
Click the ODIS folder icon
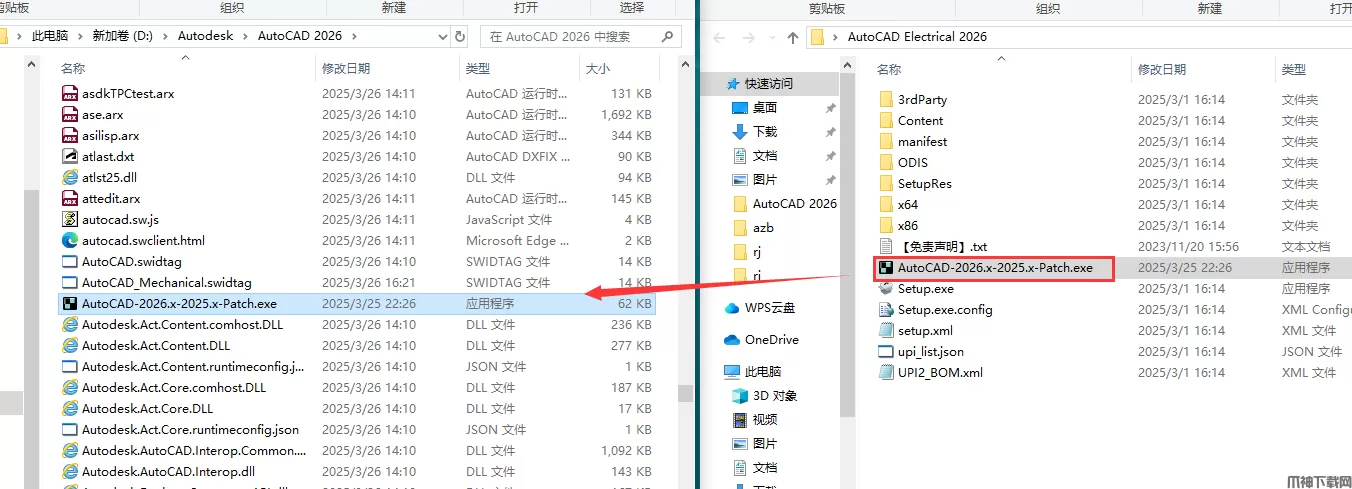[x=886, y=162]
